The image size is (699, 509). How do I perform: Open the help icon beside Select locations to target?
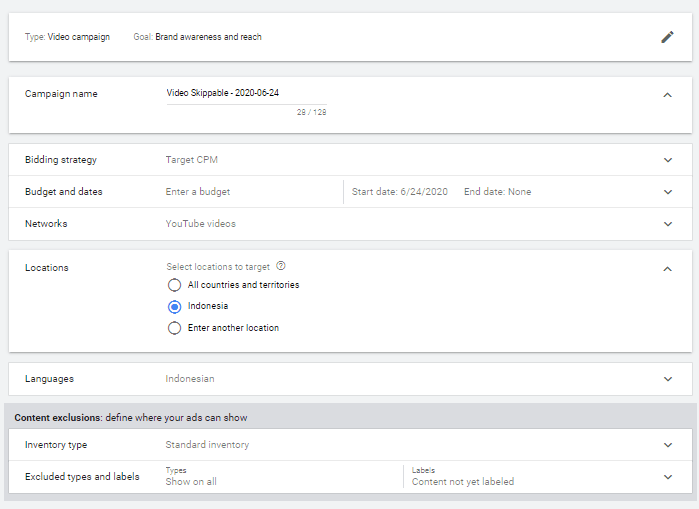(281, 266)
